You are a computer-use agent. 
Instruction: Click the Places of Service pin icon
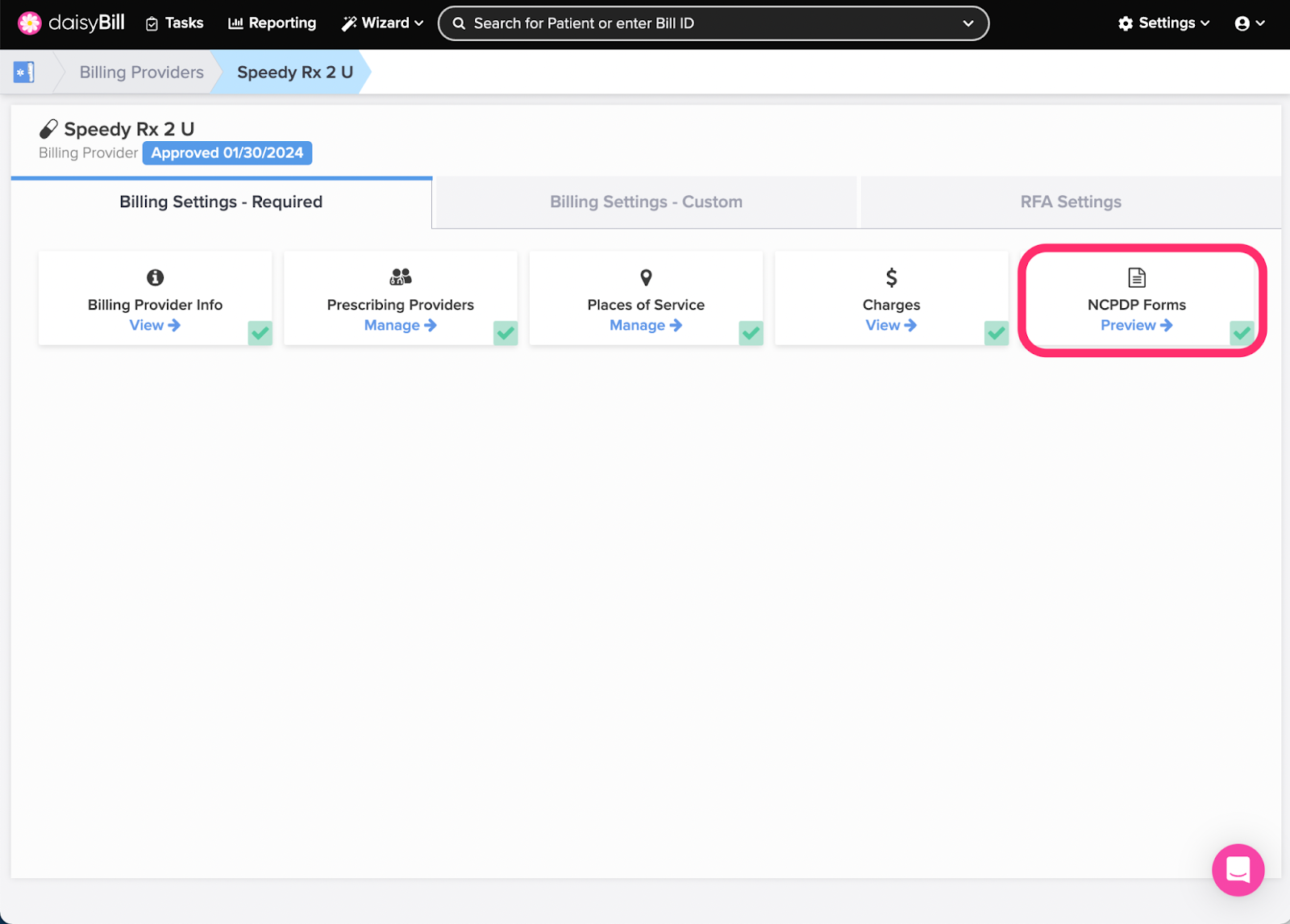[645, 277]
